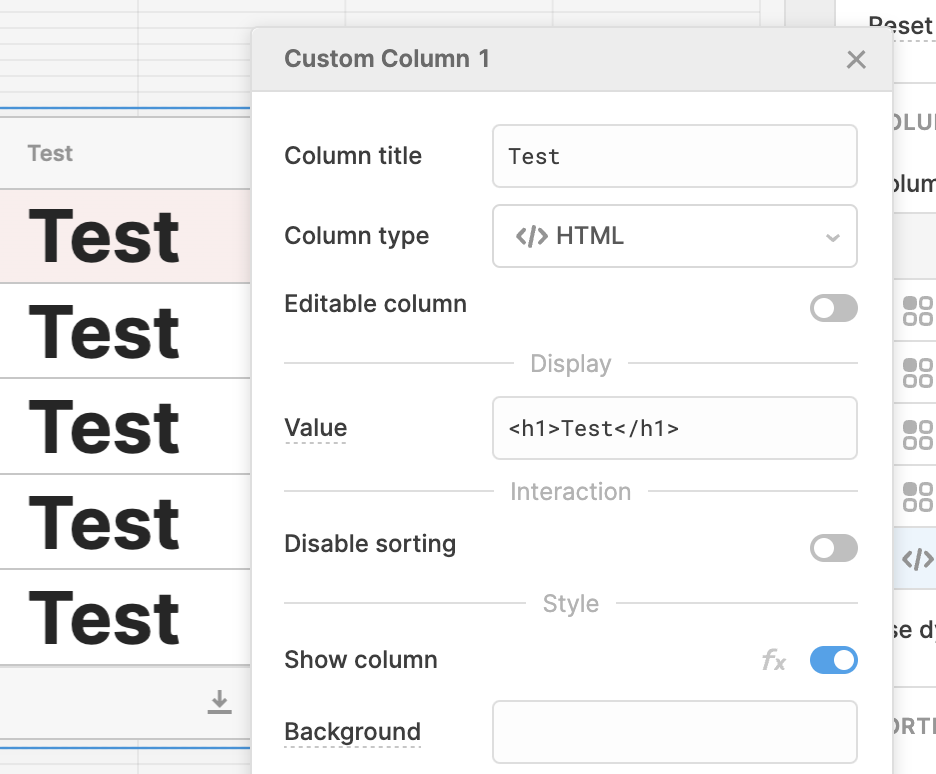Click the empty Background input field
Image resolution: width=936 pixels, height=774 pixels.
click(x=675, y=731)
